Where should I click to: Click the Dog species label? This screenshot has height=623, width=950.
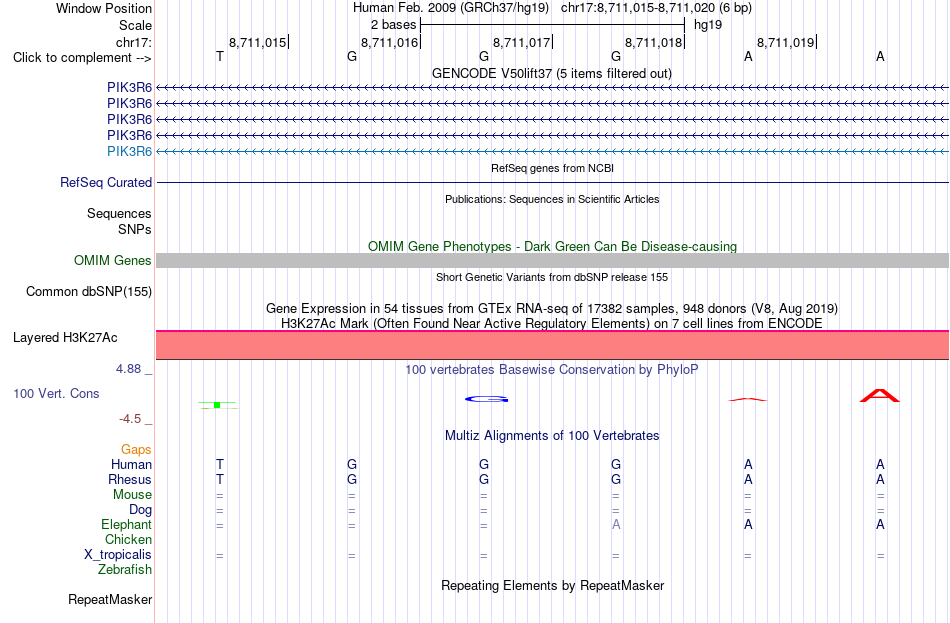[140, 510]
